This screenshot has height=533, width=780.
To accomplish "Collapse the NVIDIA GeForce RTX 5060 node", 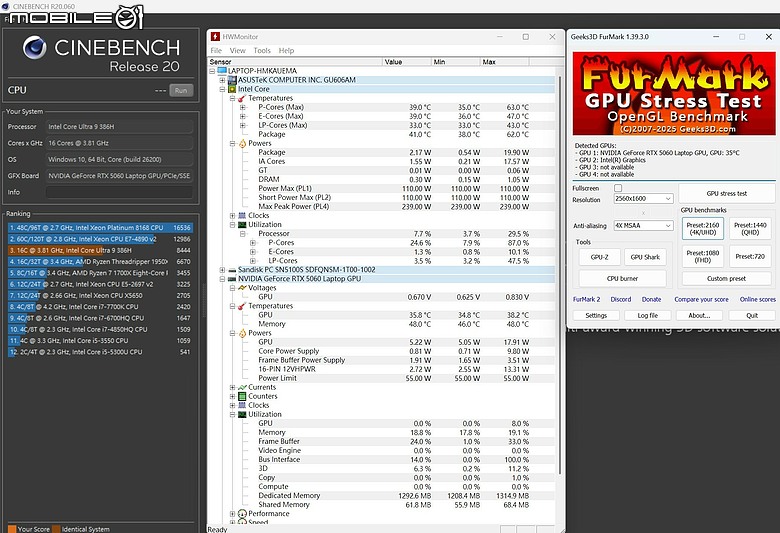I will pyautogui.click(x=222, y=279).
